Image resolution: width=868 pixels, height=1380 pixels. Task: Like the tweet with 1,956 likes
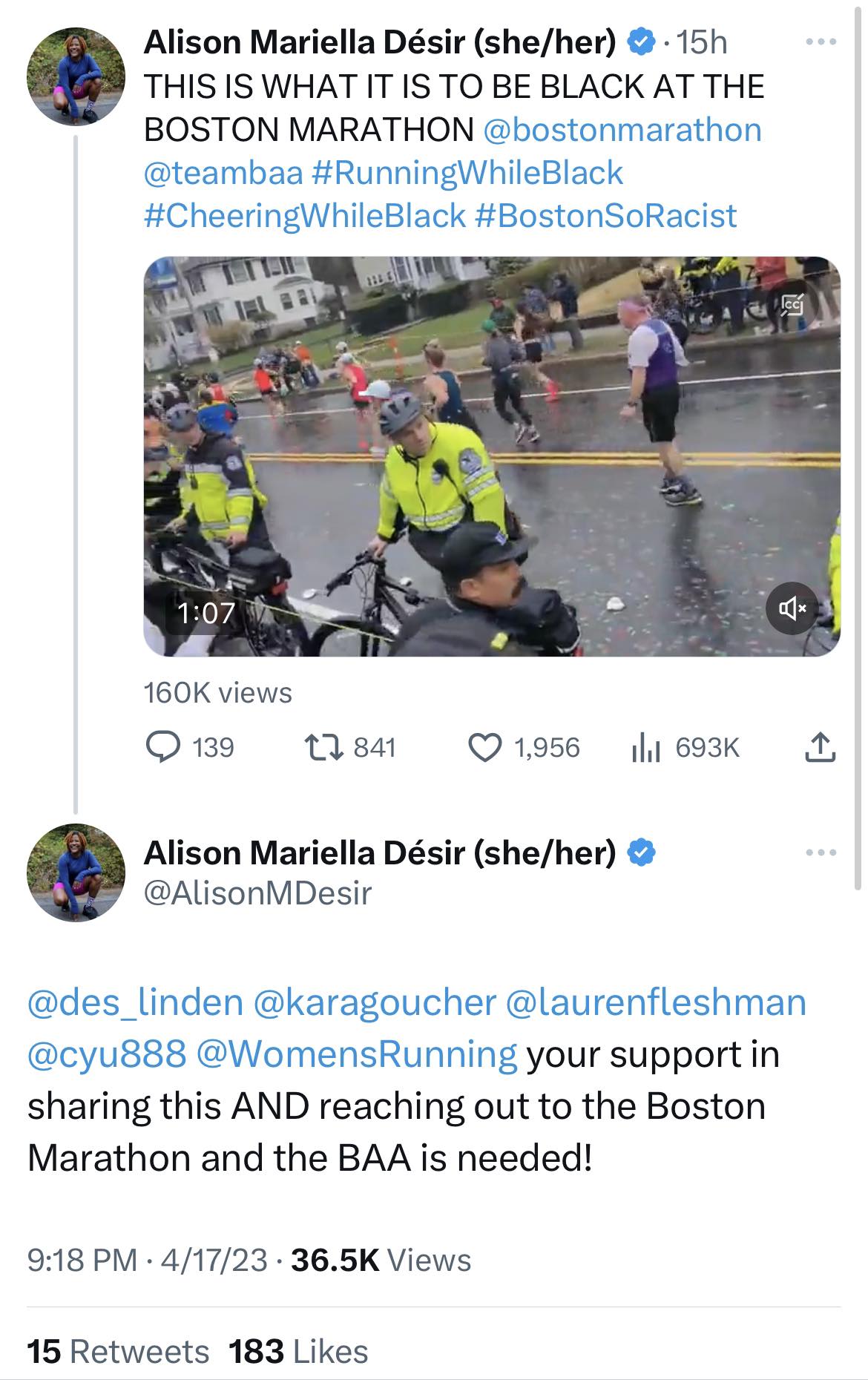point(484,746)
